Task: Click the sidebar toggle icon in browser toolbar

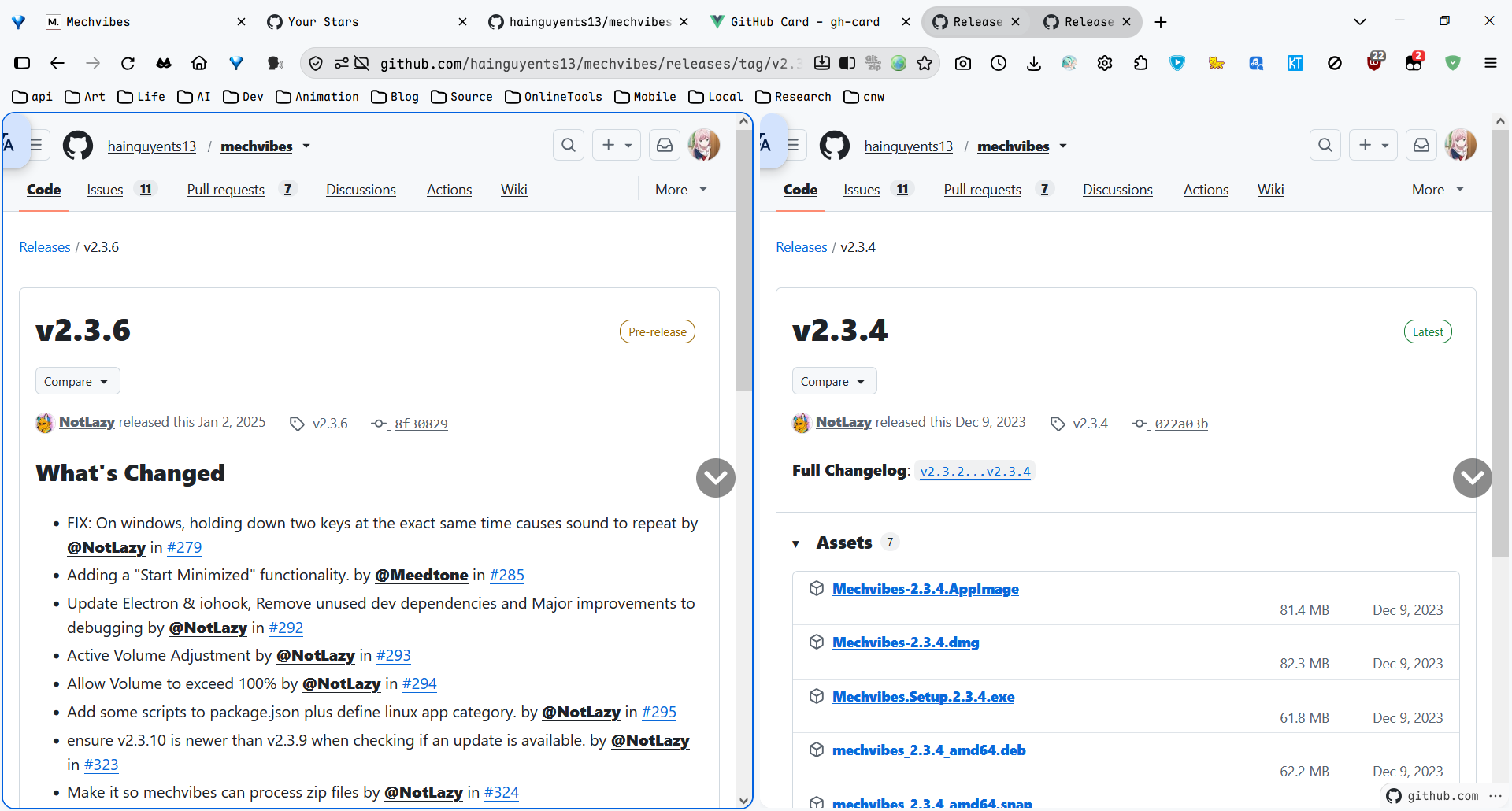Action: [x=22, y=63]
